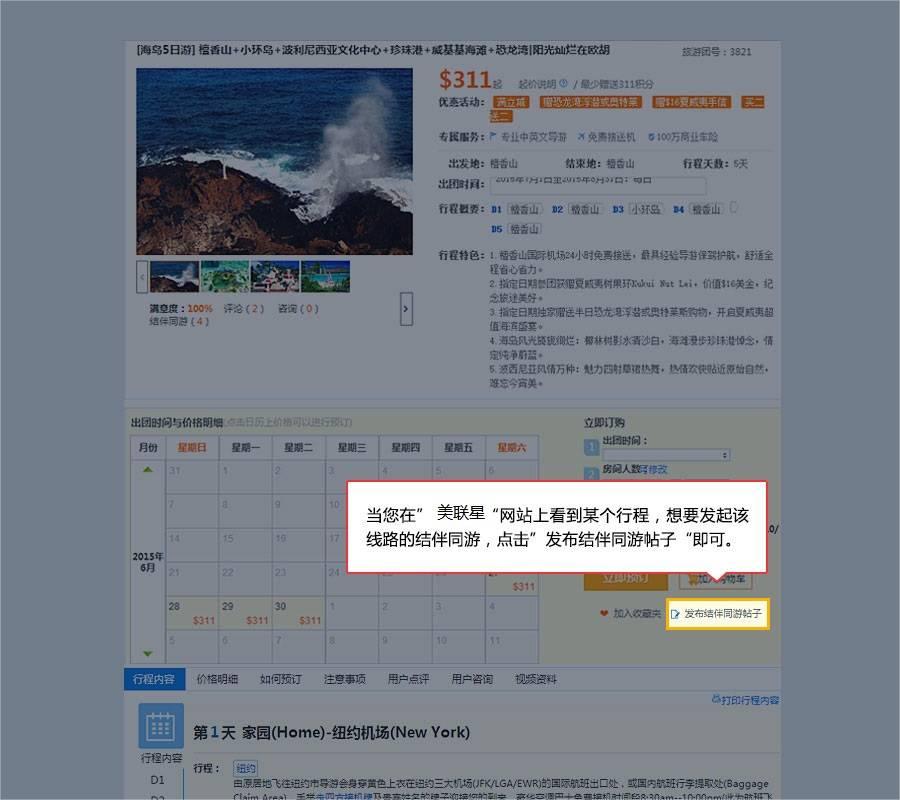
Task: Click the add to cart button
Action: click(x=715, y=579)
